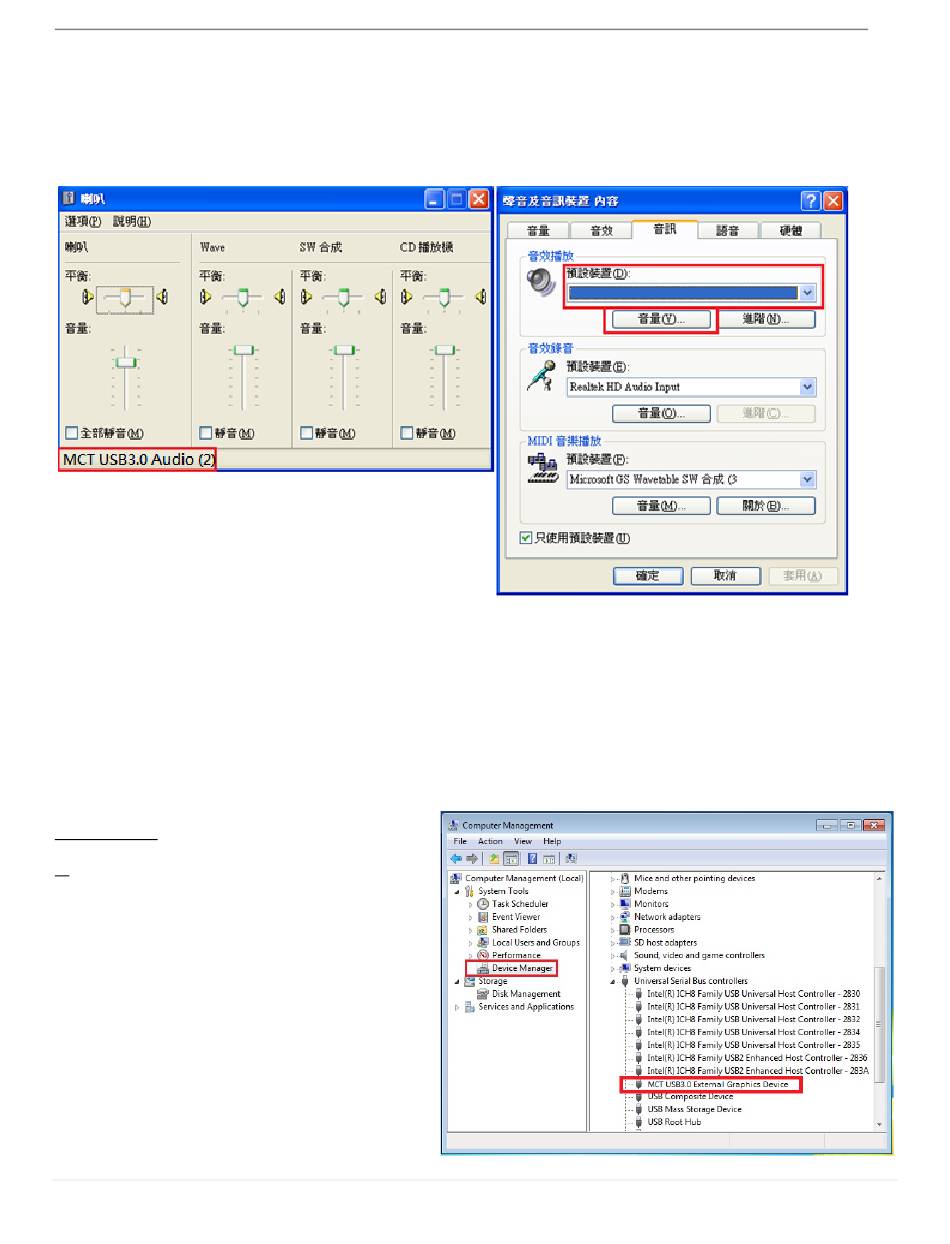Open the Realtek HD Audio Input dropdown
Viewport: 950px width, 1244px height.
click(807, 387)
